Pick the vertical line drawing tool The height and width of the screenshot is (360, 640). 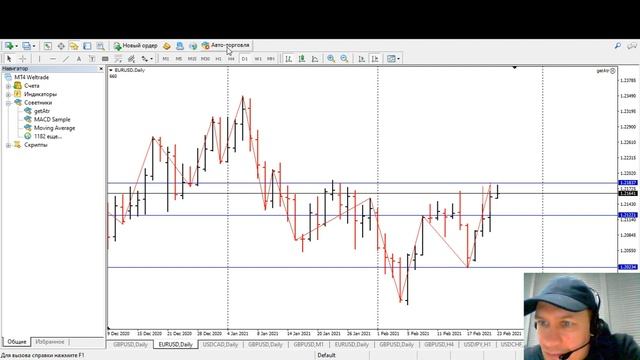[x=39, y=59]
